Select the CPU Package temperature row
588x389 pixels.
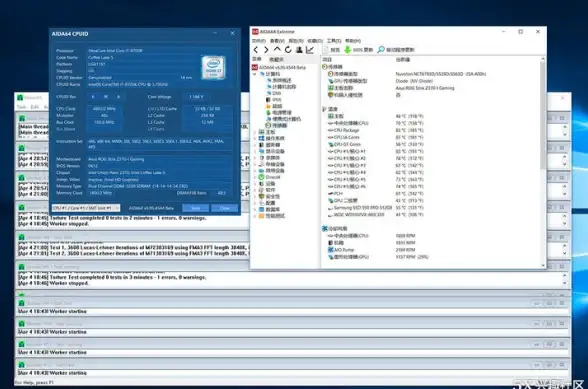(375, 130)
